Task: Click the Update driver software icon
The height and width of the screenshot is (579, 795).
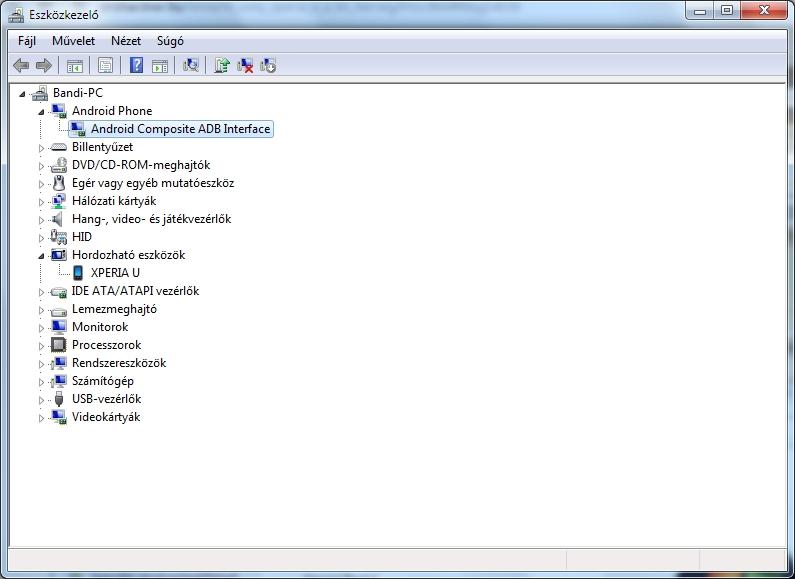Action: click(x=222, y=65)
